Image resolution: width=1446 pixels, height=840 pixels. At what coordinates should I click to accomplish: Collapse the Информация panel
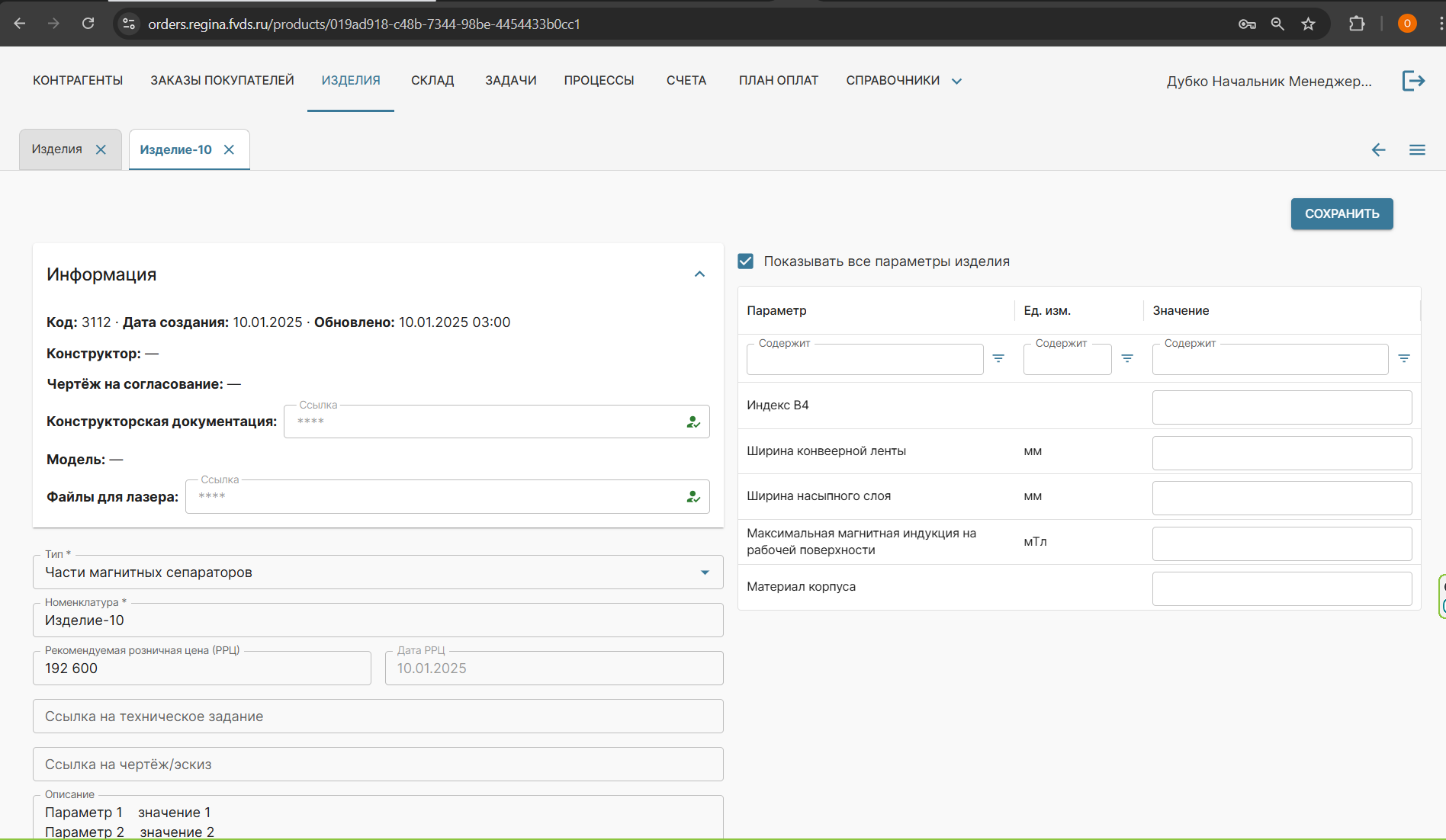click(x=699, y=274)
